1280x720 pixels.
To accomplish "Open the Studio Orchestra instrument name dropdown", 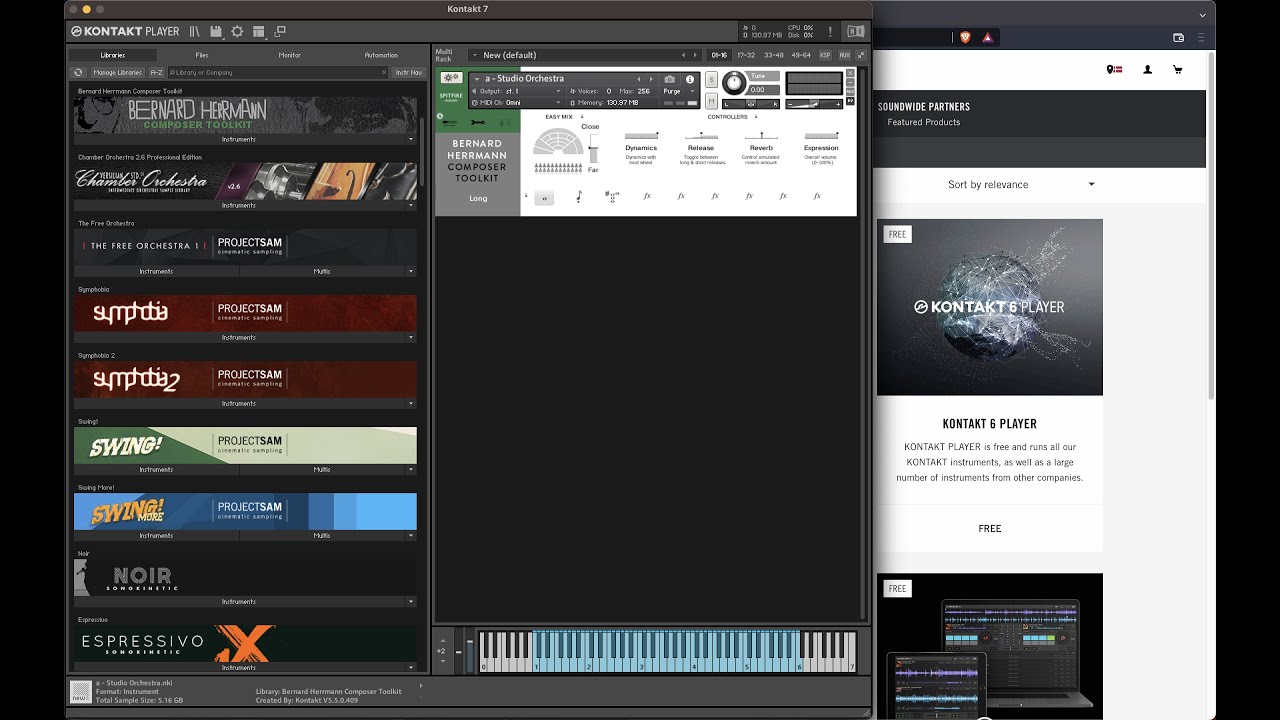I will [477, 79].
